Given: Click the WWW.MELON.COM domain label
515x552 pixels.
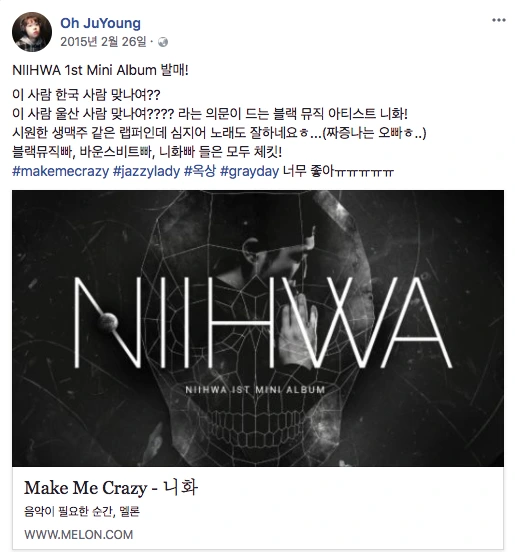Looking at the screenshot, I should (x=78, y=535).
